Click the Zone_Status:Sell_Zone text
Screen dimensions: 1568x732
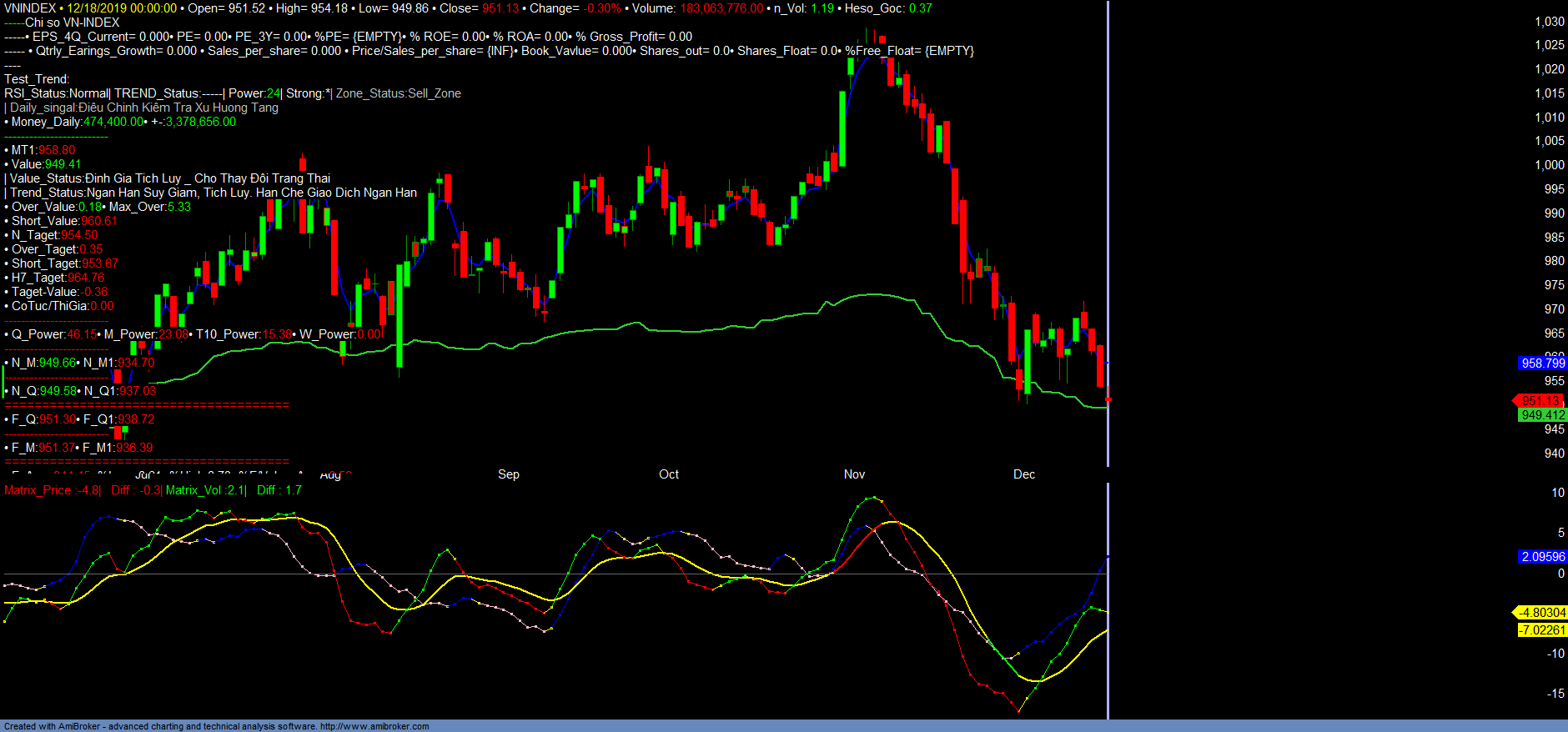[x=398, y=93]
